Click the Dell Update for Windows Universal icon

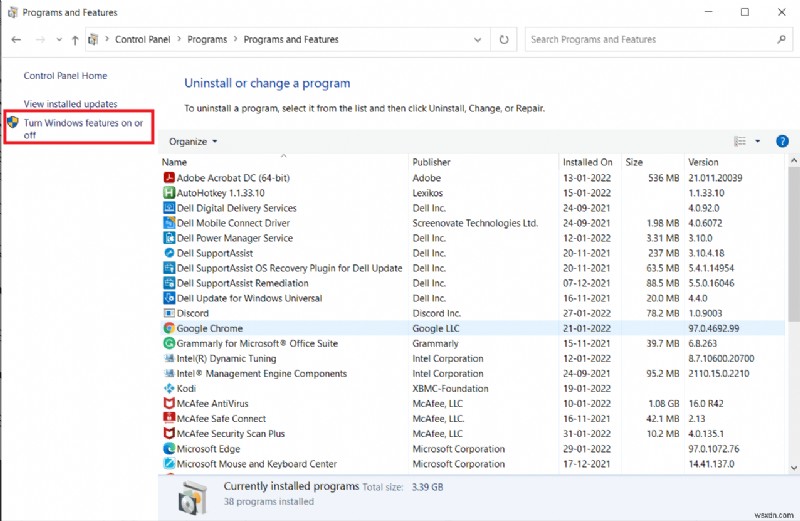[x=169, y=298]
